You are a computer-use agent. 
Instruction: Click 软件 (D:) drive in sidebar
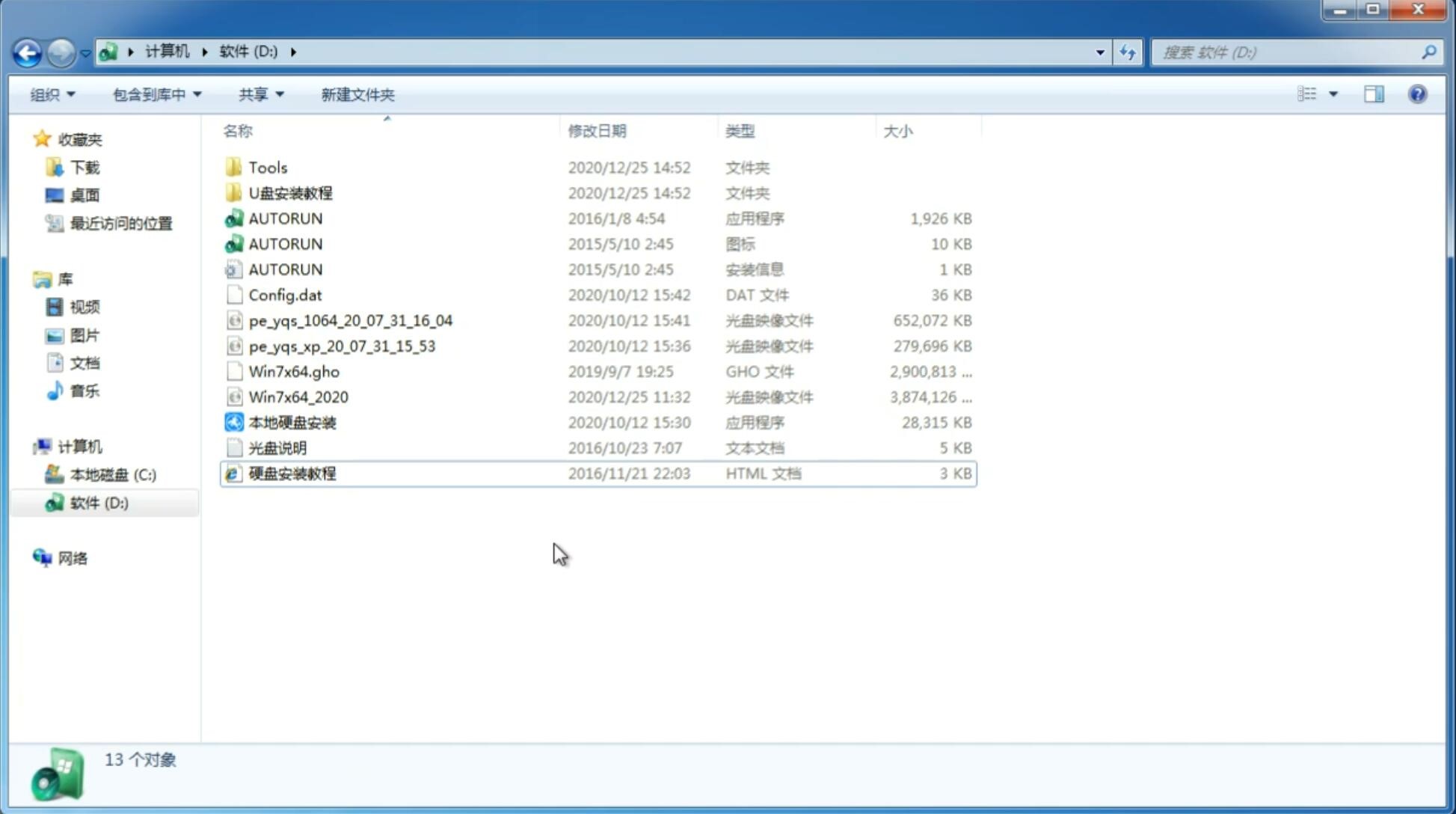(98, 502)
